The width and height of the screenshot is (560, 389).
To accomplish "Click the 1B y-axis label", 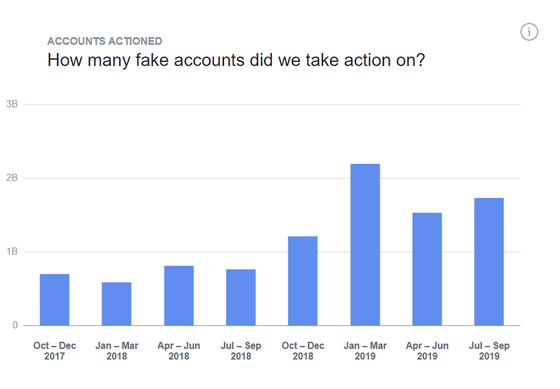I will [x=12, y=251].
